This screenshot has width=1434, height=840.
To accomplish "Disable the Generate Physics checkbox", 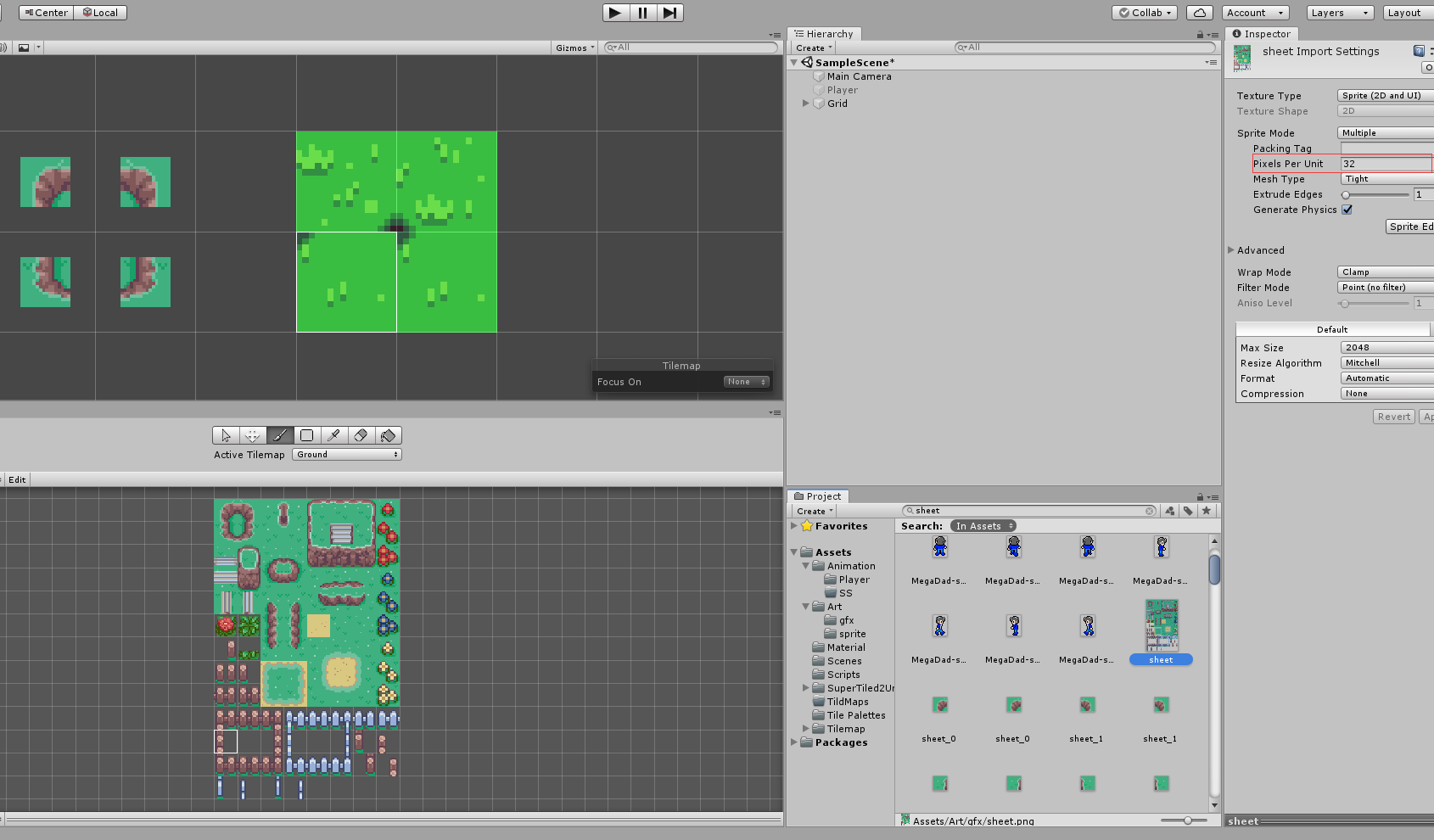I will pos(1347,210).
